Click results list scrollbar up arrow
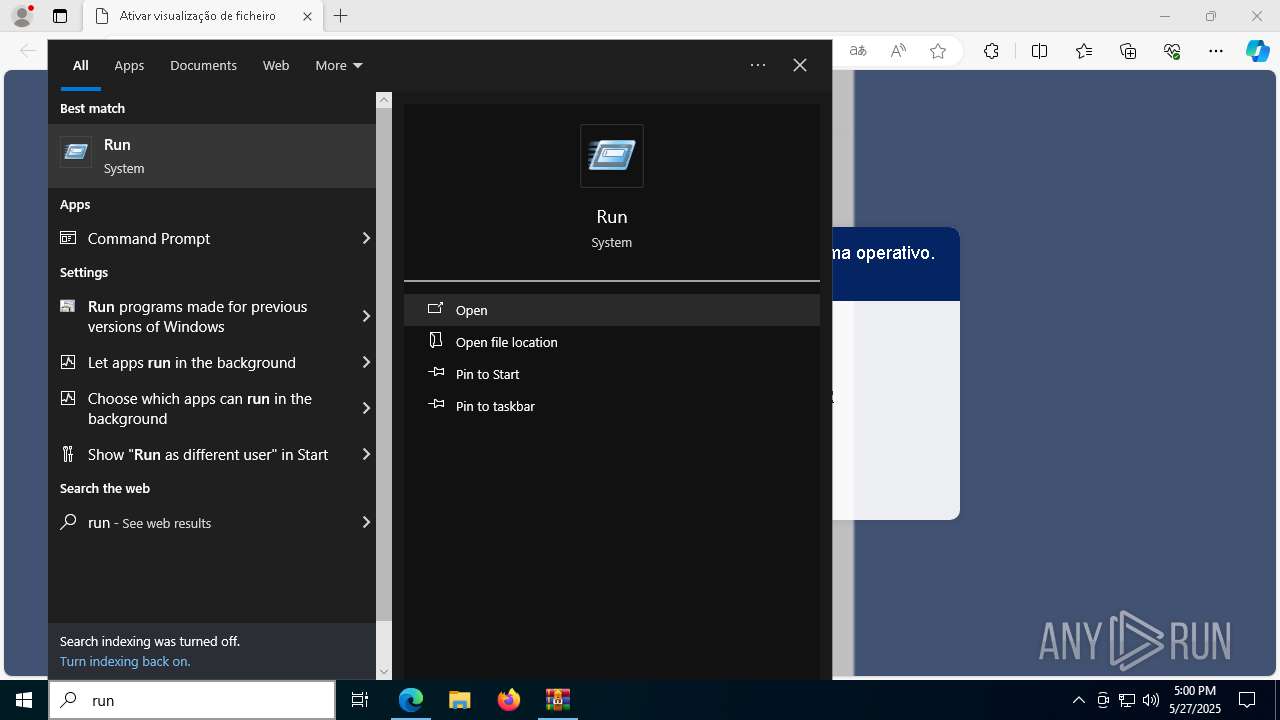 (x=384, y=100)
